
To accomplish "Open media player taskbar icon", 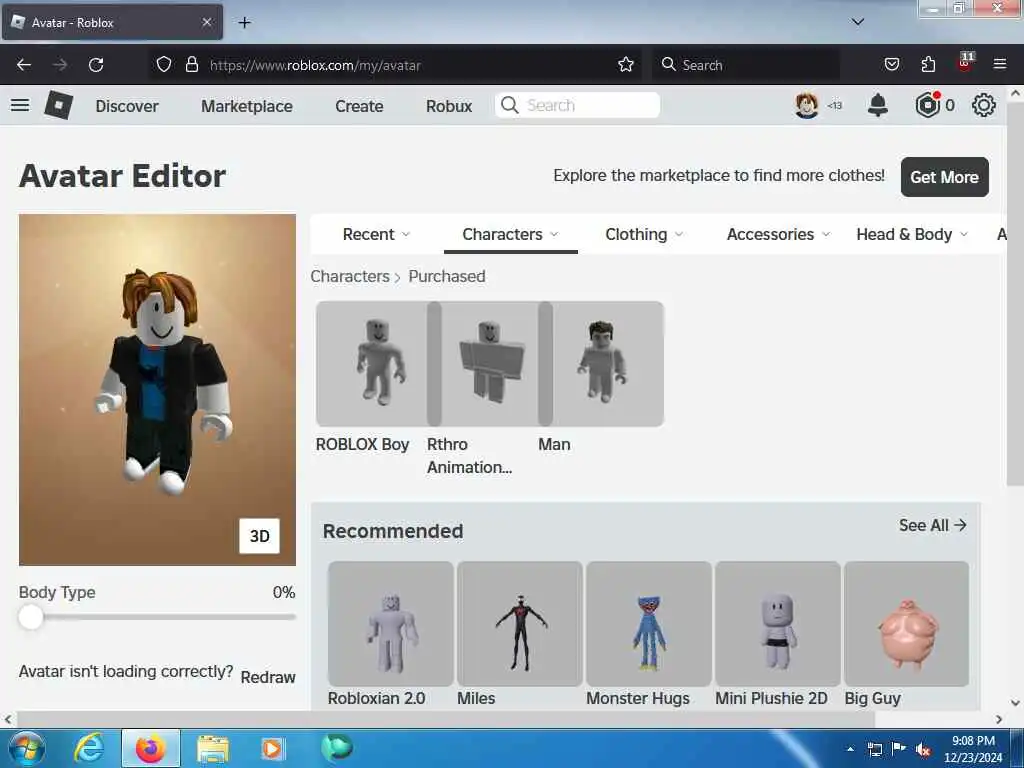I will tap(272, 749).
